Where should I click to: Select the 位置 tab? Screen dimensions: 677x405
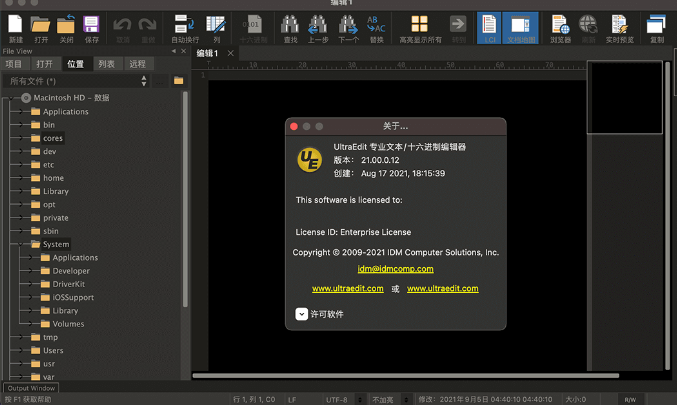[x=76, y=64]
